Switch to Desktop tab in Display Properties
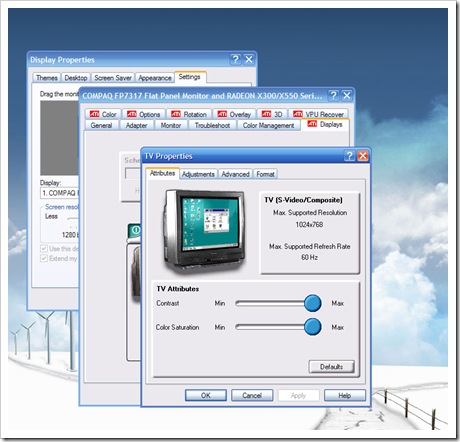Screen dimensions: 460x442 tap(76, 78)
